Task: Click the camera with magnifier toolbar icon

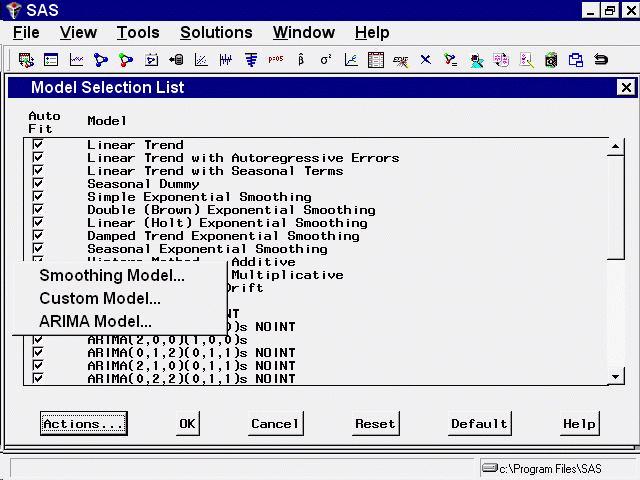Action: tap(551, 60)
